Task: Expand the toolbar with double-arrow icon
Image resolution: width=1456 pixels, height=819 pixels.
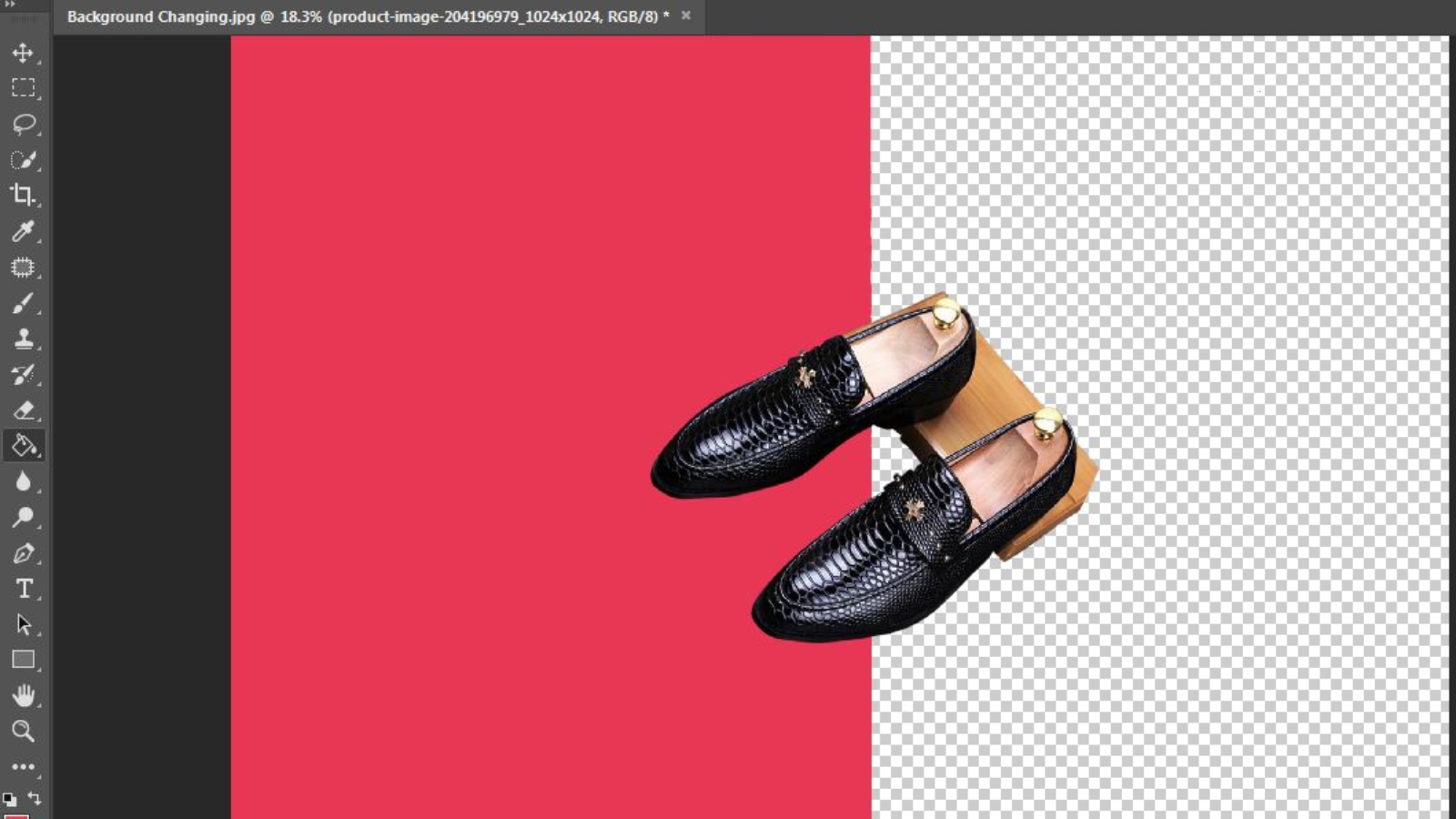Action: 9,5
